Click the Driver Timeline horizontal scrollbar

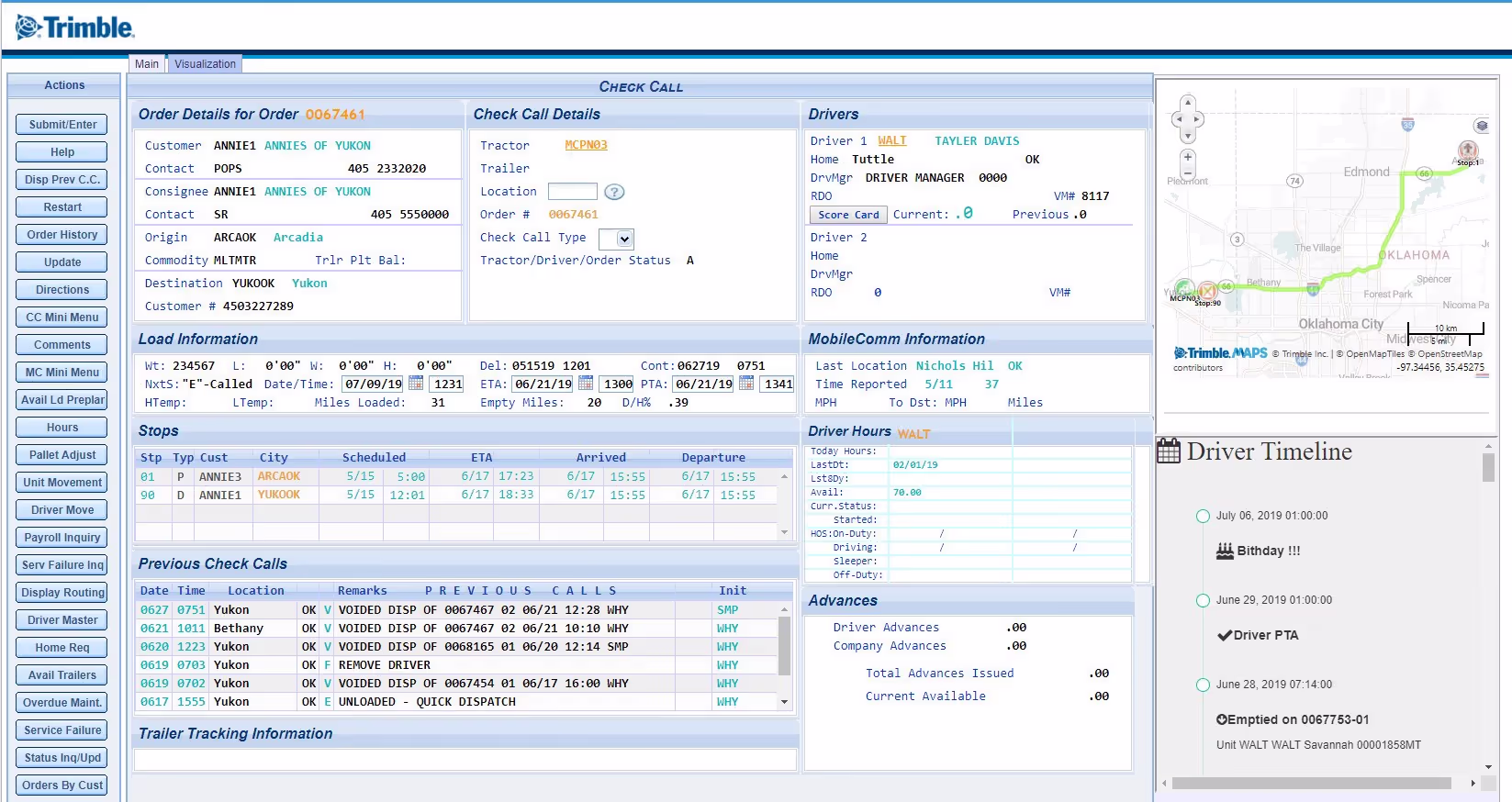point(1311,784)
